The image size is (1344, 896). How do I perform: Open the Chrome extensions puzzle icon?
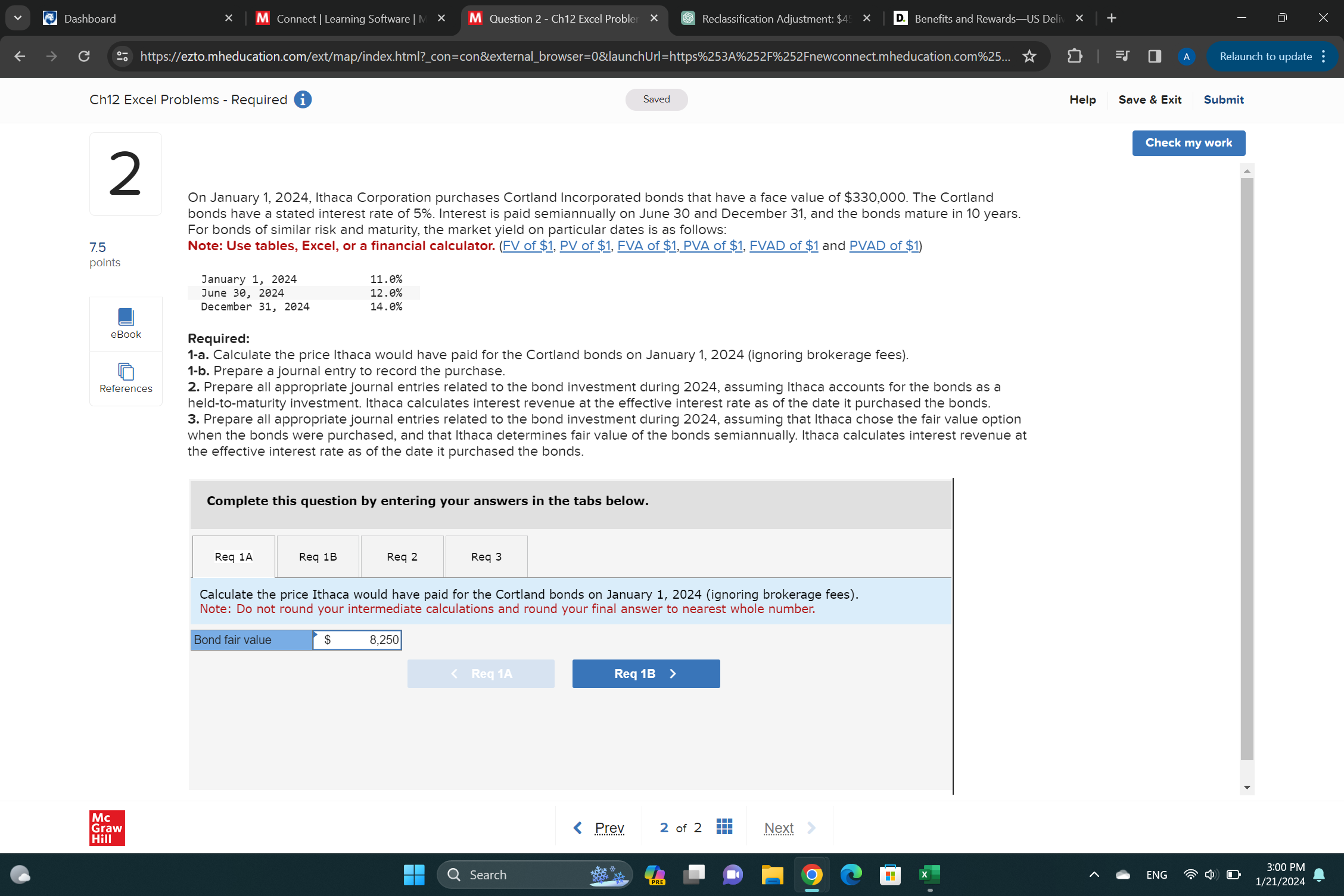point(1075,56)
